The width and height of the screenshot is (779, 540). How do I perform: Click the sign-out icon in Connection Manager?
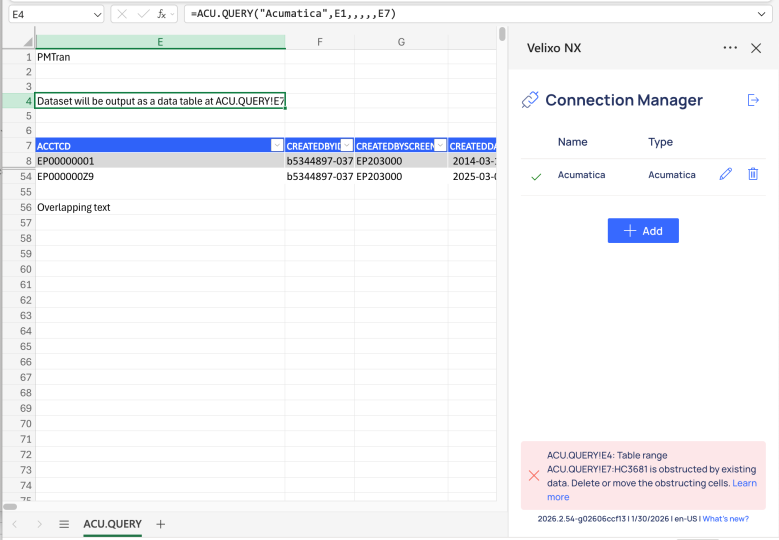tap(753, 100)
